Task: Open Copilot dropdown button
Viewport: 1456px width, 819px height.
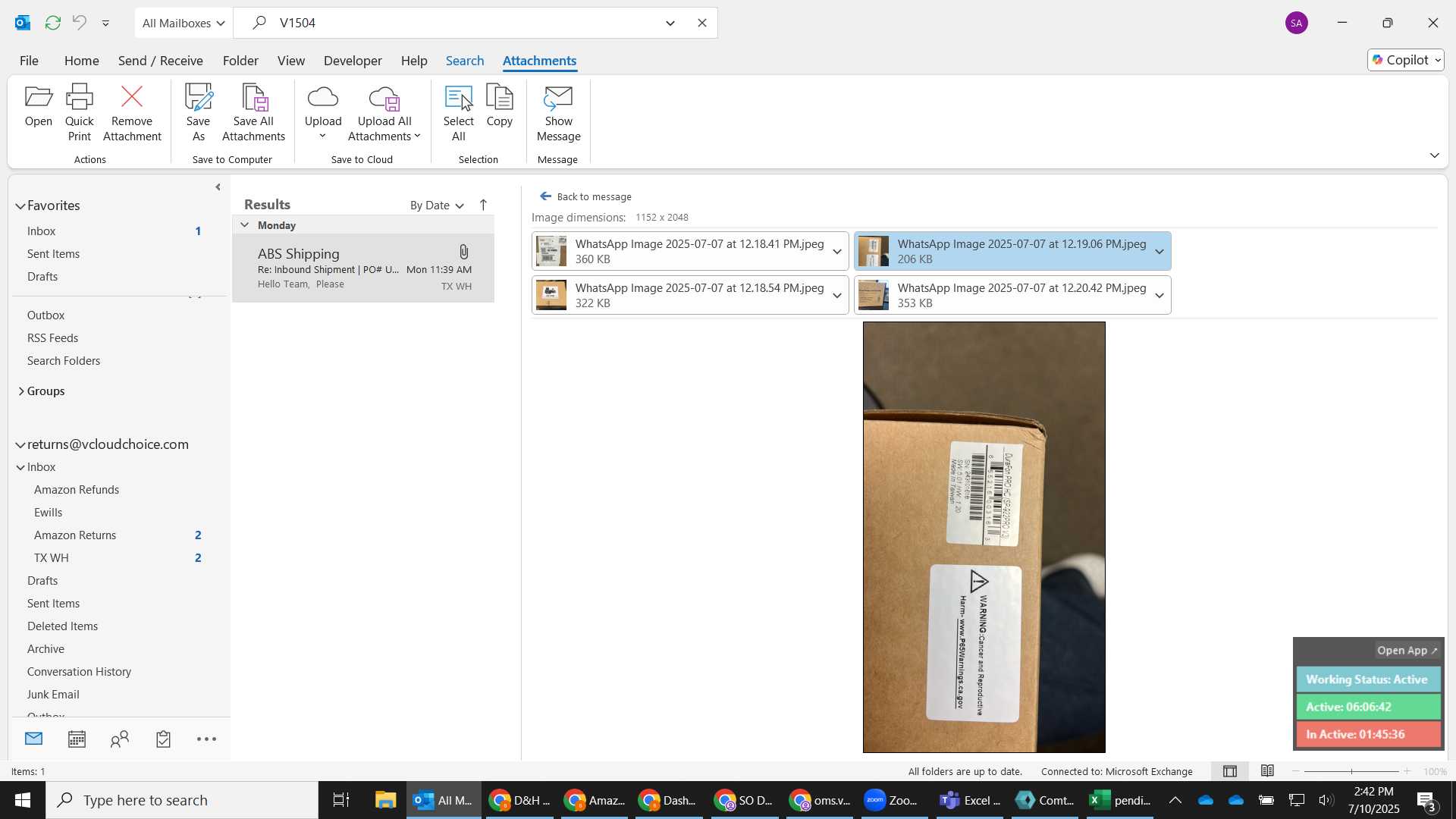Action: tap(1406, 60)
